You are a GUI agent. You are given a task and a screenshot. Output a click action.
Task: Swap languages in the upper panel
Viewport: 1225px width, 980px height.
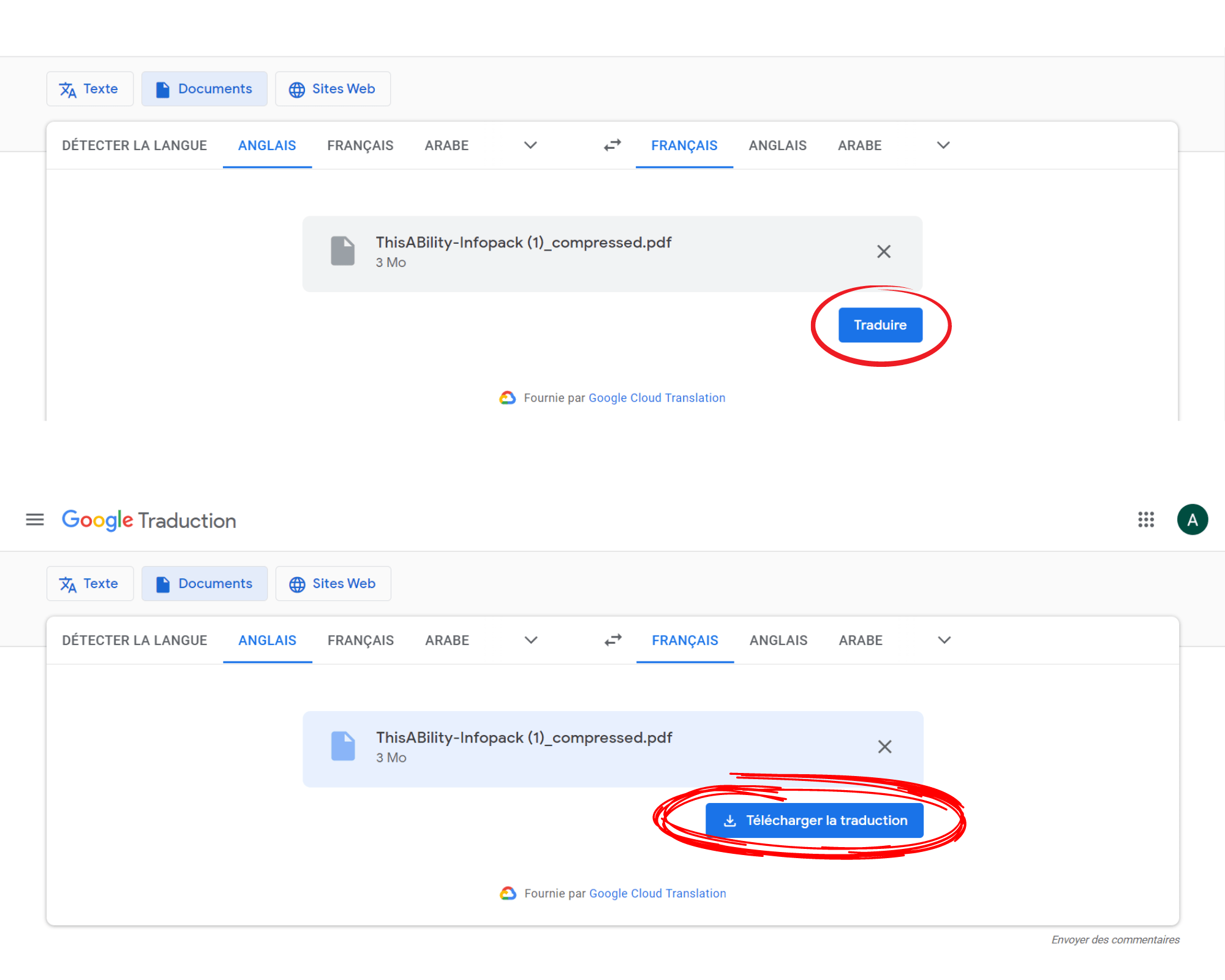click(612, 145)
